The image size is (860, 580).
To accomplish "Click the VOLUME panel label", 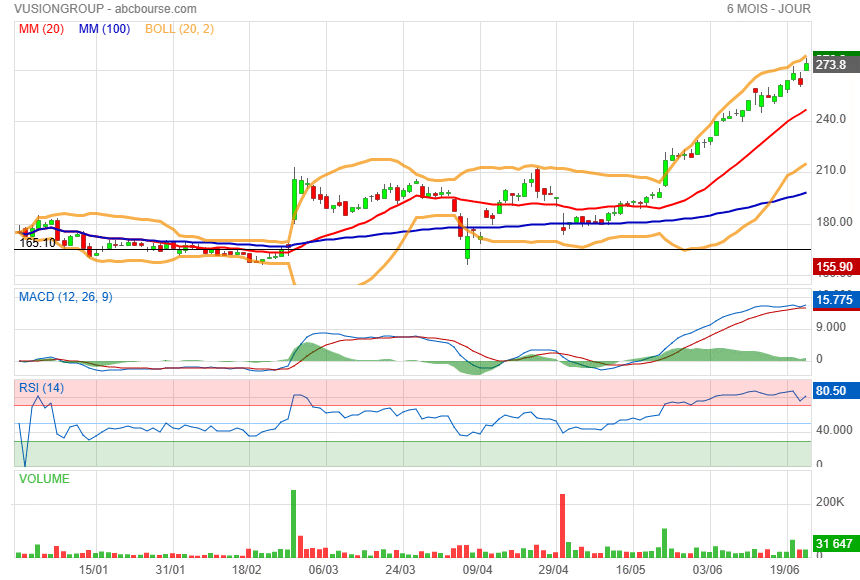I will [x=45, y=479].
